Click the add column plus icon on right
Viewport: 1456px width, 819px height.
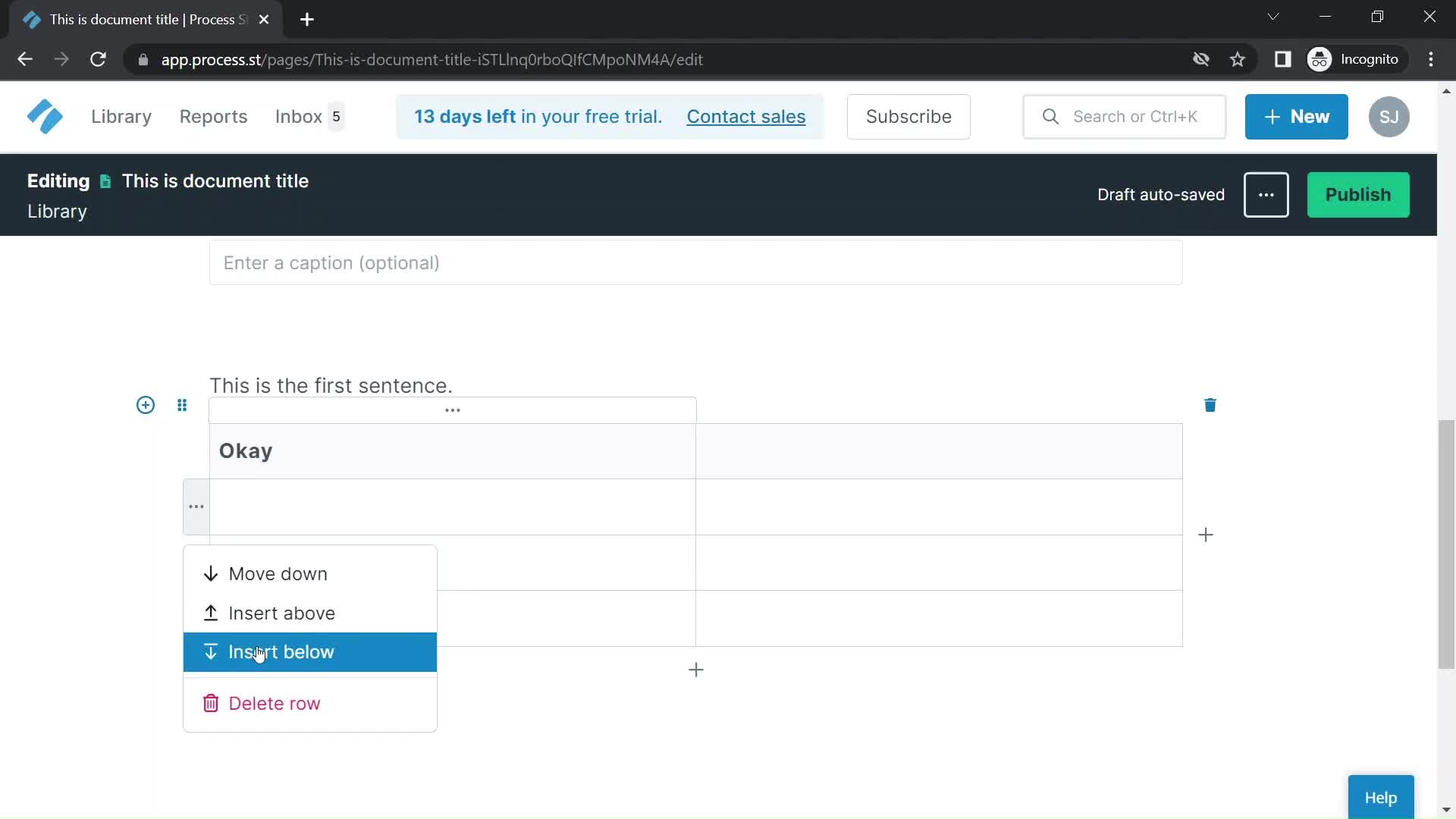pyautogui.click(x=1205, y=534)
